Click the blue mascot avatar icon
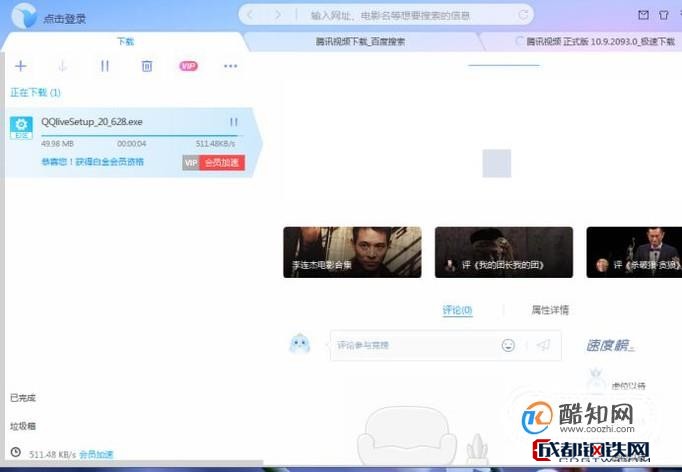This screenshot has height=472, width=682. coord(300,344)
